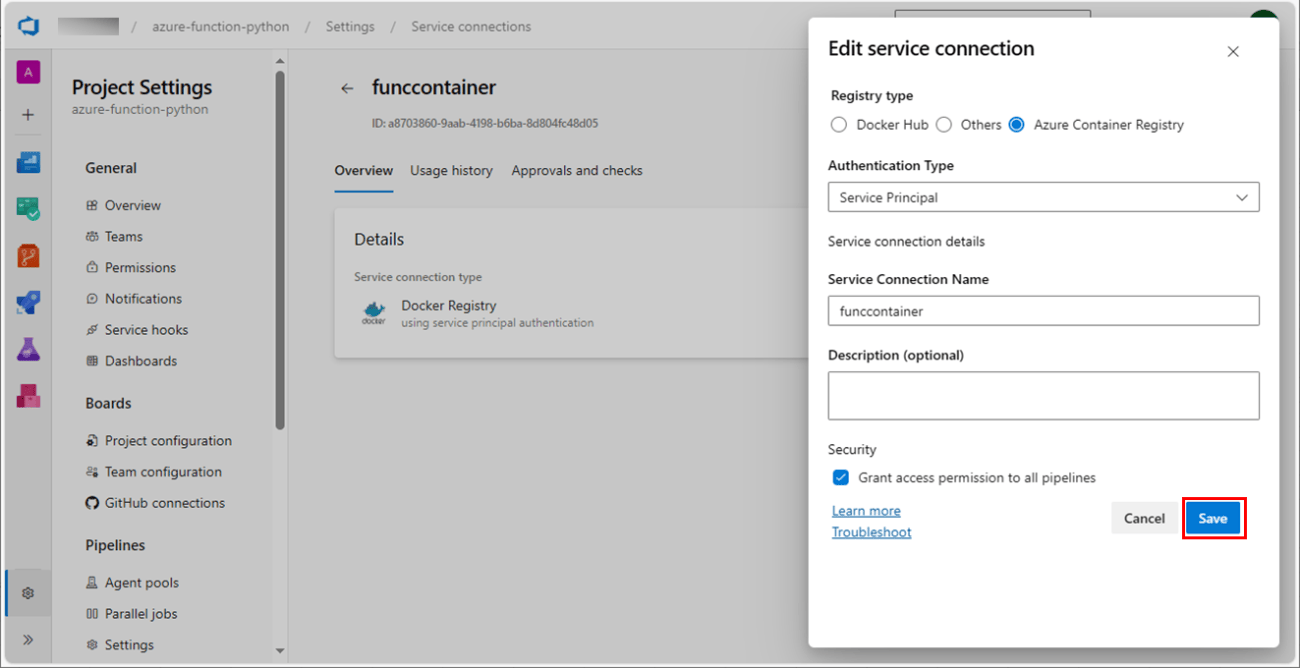Open Parallel jobs under Pipelines

click(x=141, y=613)
